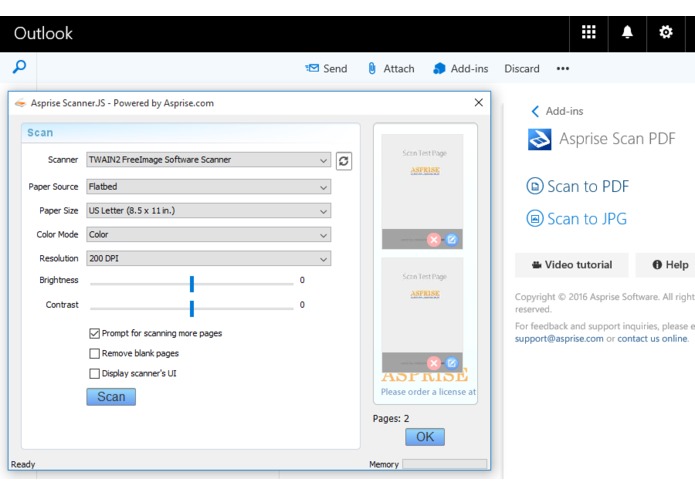
Task: Expand the Paper Size dropdown
Action: pos(208,211)
